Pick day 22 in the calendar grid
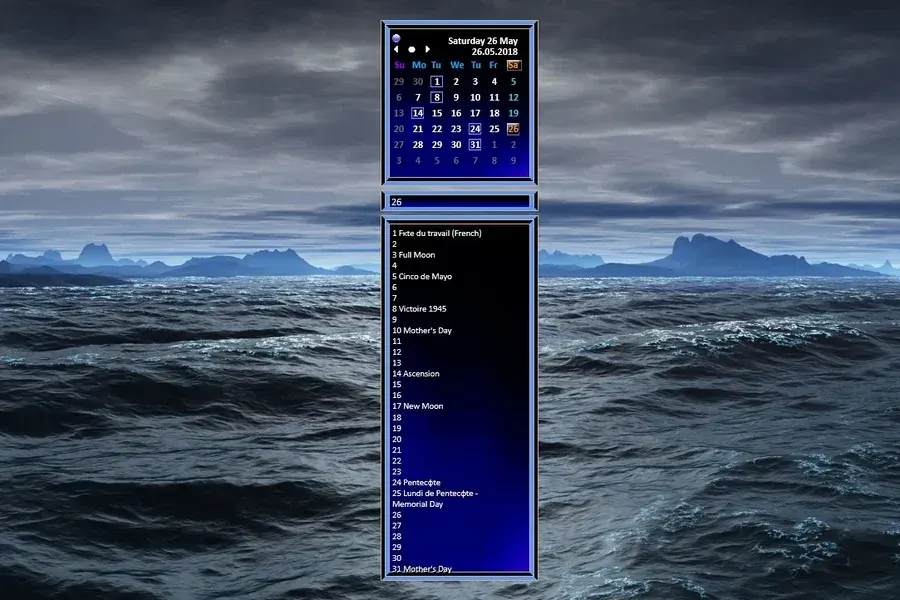The image size is (900, 600). (x=437, y=129)
